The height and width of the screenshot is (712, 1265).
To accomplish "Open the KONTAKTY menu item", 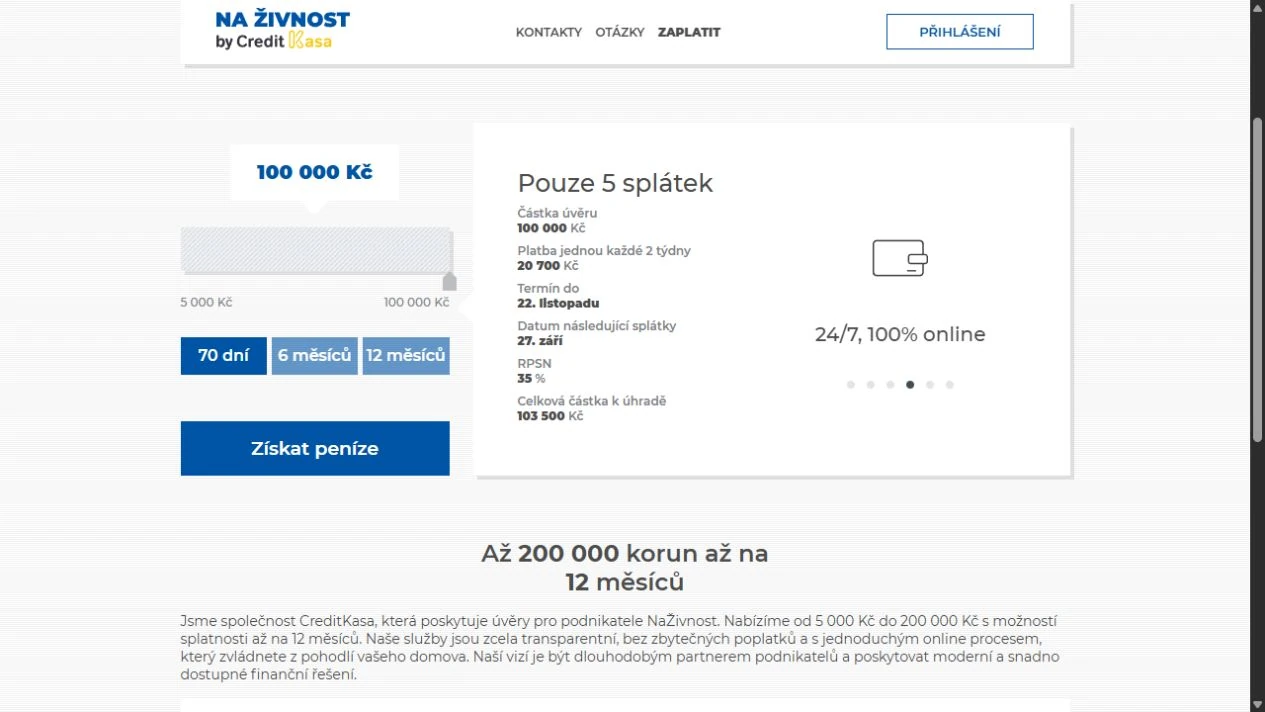I will coord(549,32).
